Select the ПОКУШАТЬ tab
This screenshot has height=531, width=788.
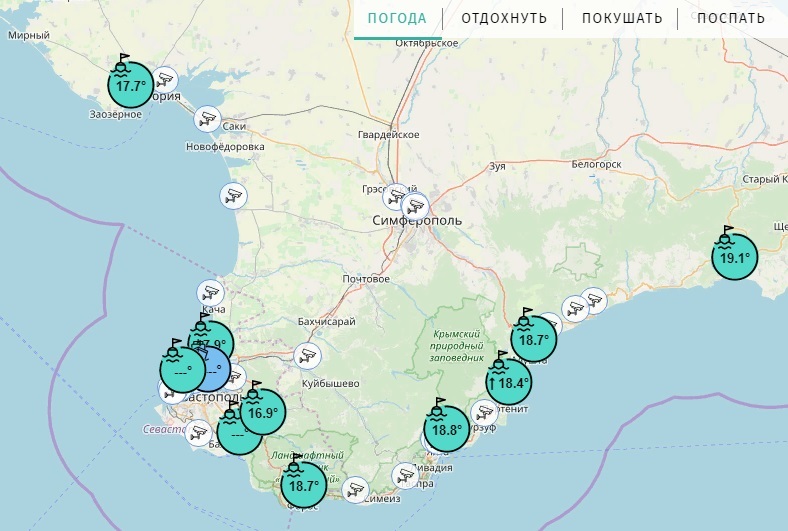point(622,18)
